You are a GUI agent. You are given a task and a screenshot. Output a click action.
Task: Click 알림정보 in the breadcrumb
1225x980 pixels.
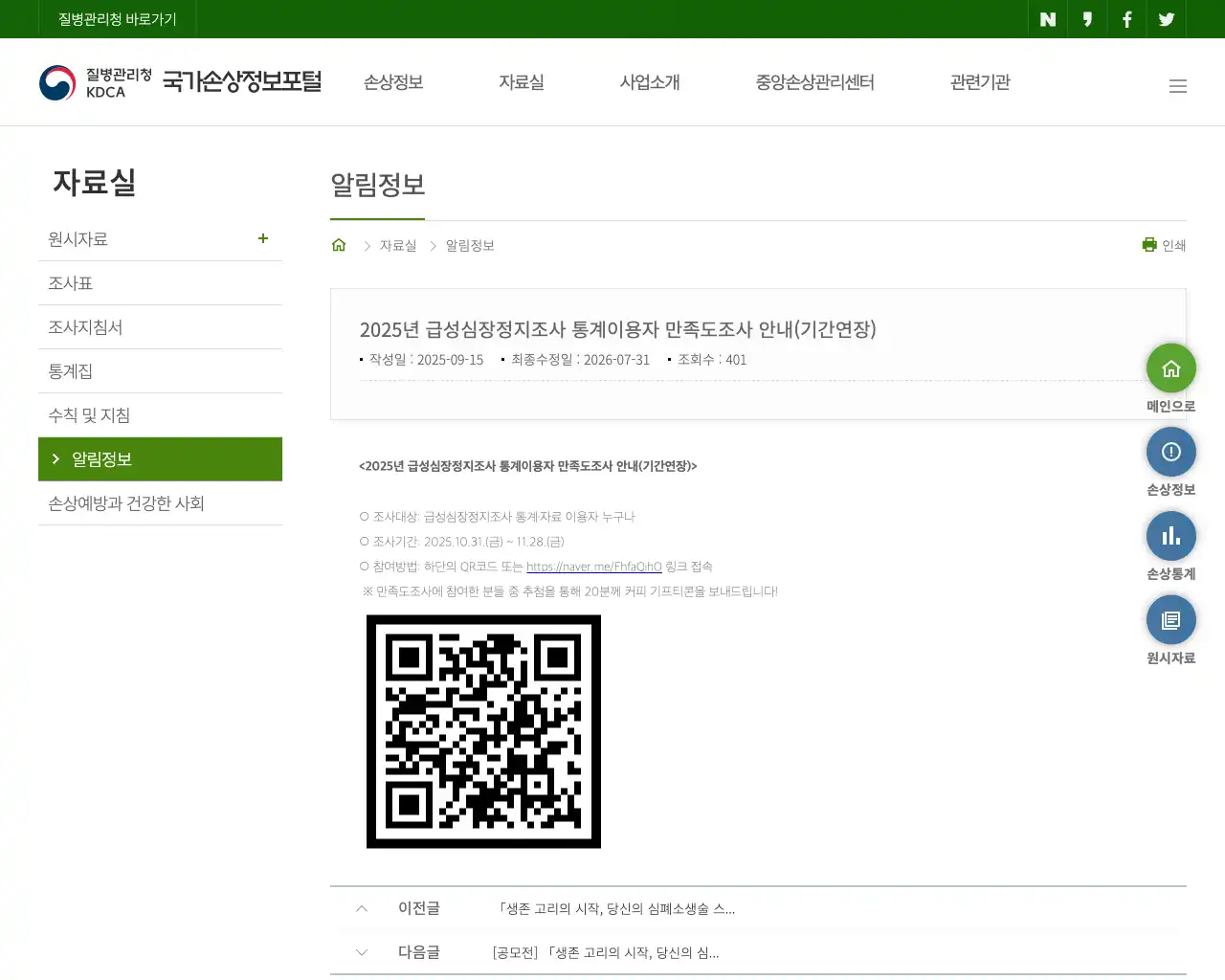[470, 246]
